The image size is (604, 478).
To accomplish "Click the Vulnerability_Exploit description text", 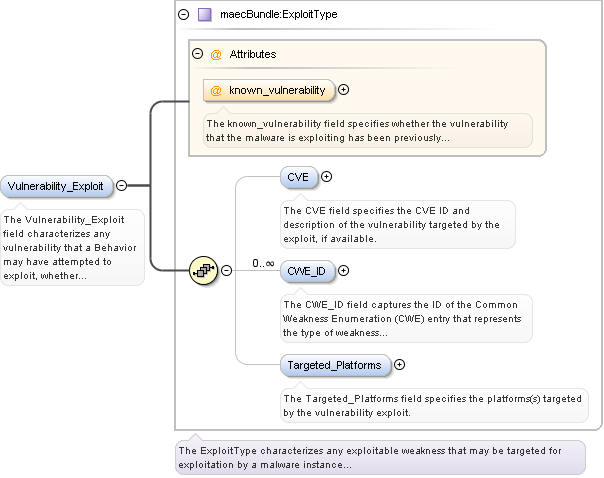I will tap(70, 247).
